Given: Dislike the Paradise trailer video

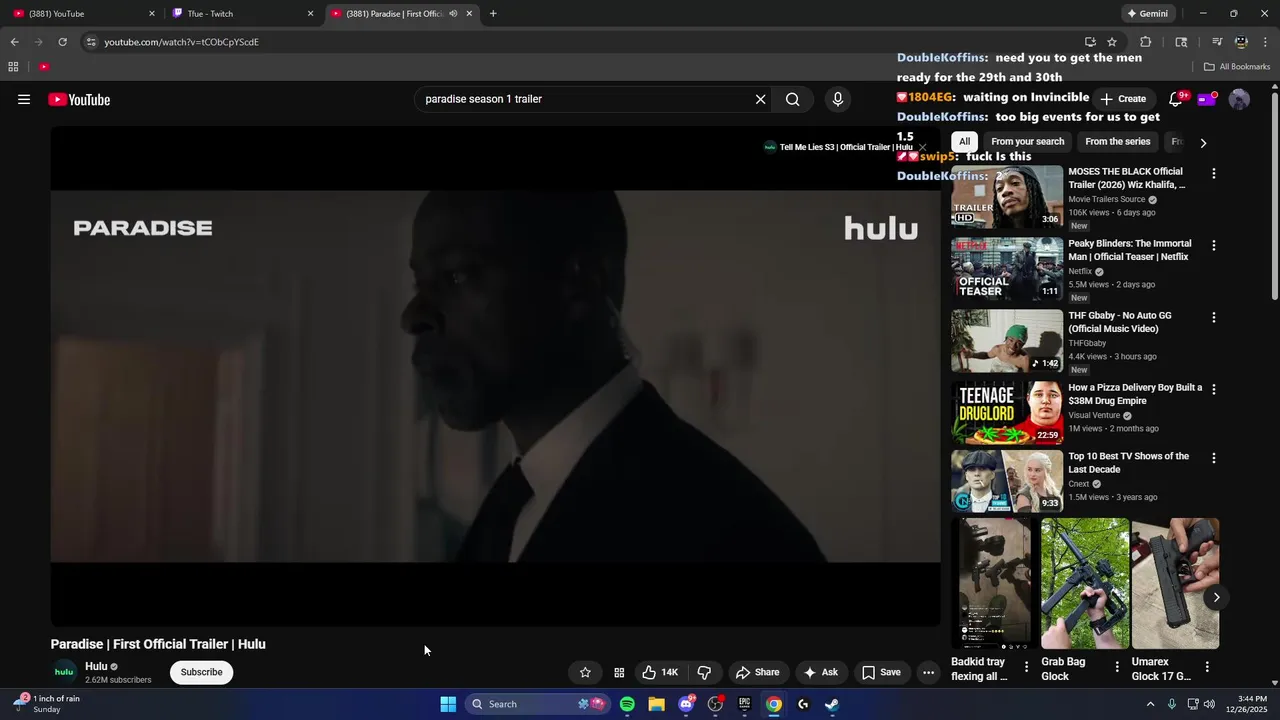Looking at the screenshot, I should (704, 672).
